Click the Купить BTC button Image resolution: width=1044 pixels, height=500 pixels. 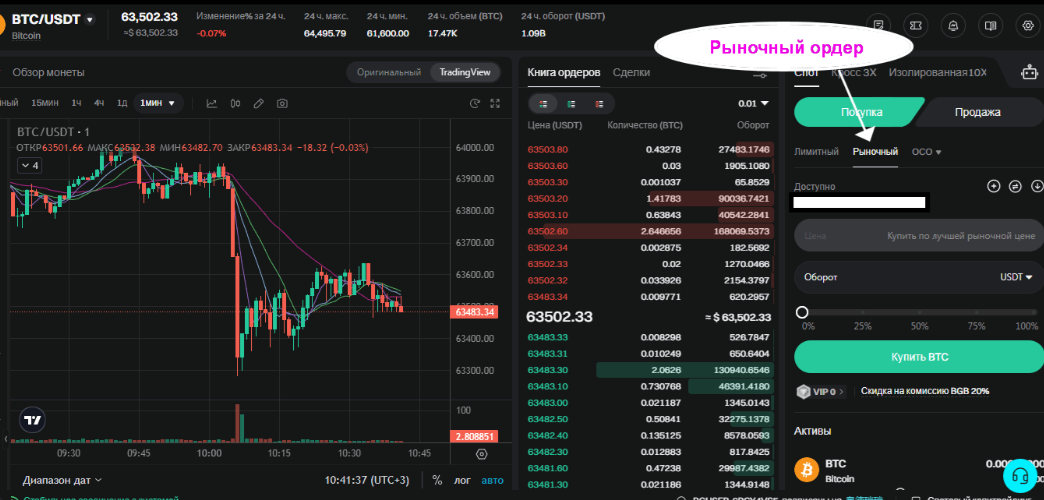pos(919,357)
